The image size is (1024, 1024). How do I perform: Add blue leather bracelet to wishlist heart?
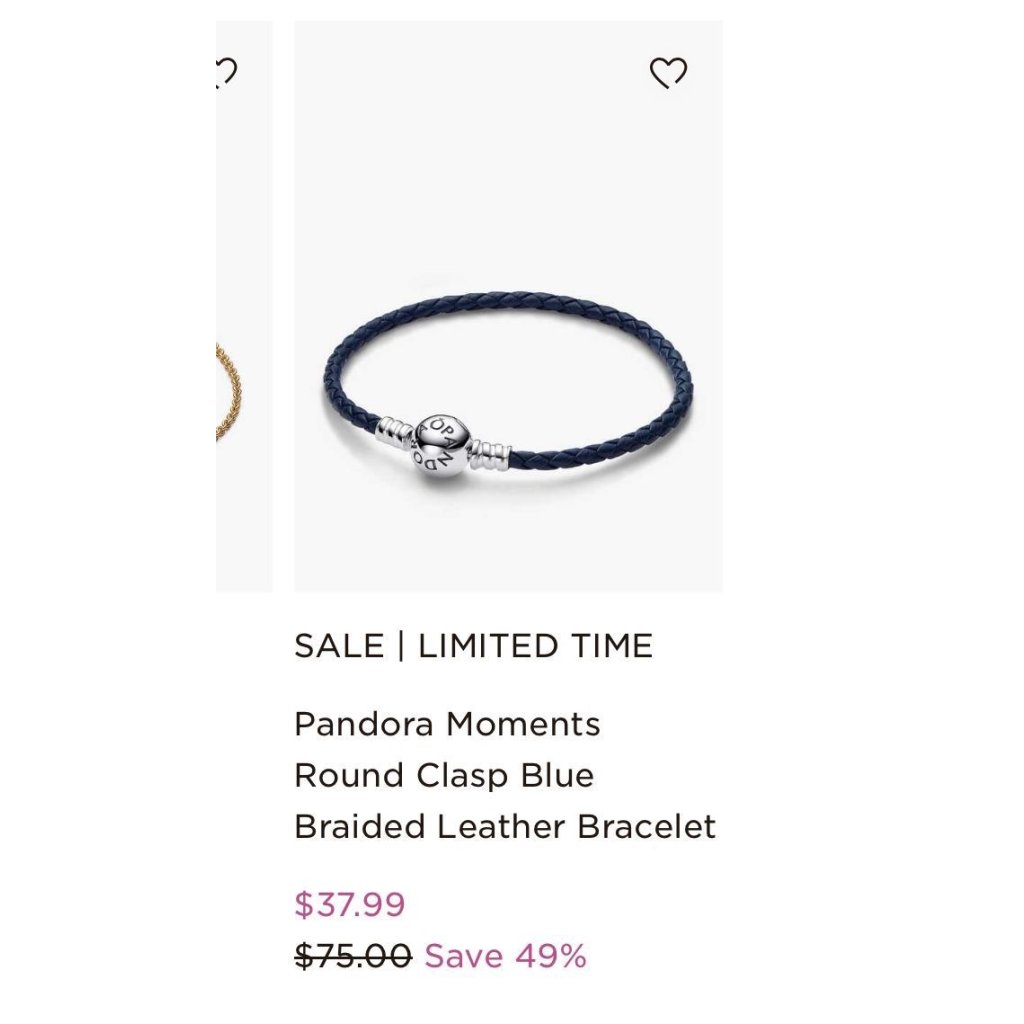668,72
